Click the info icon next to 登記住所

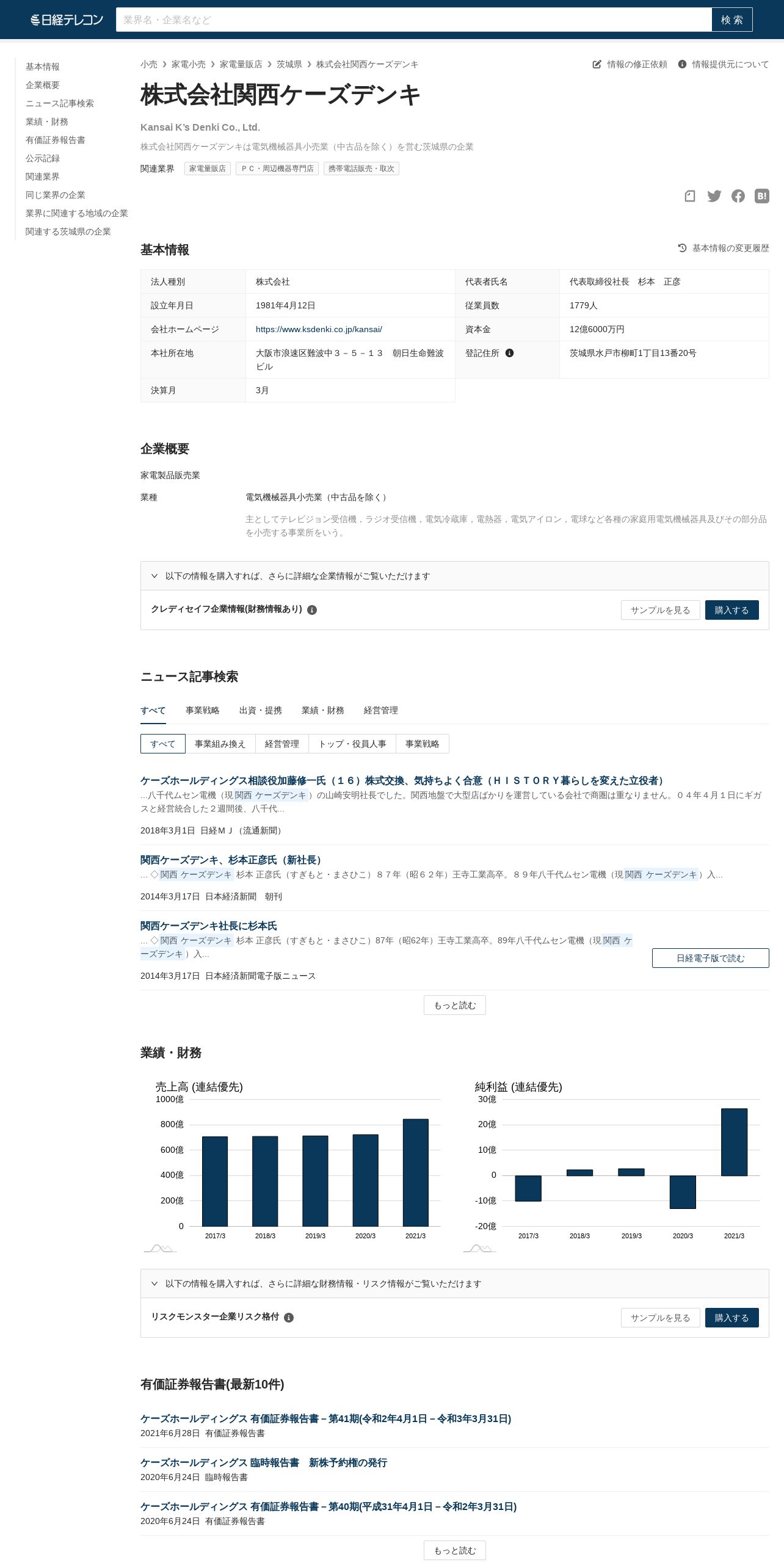(509, 353)
